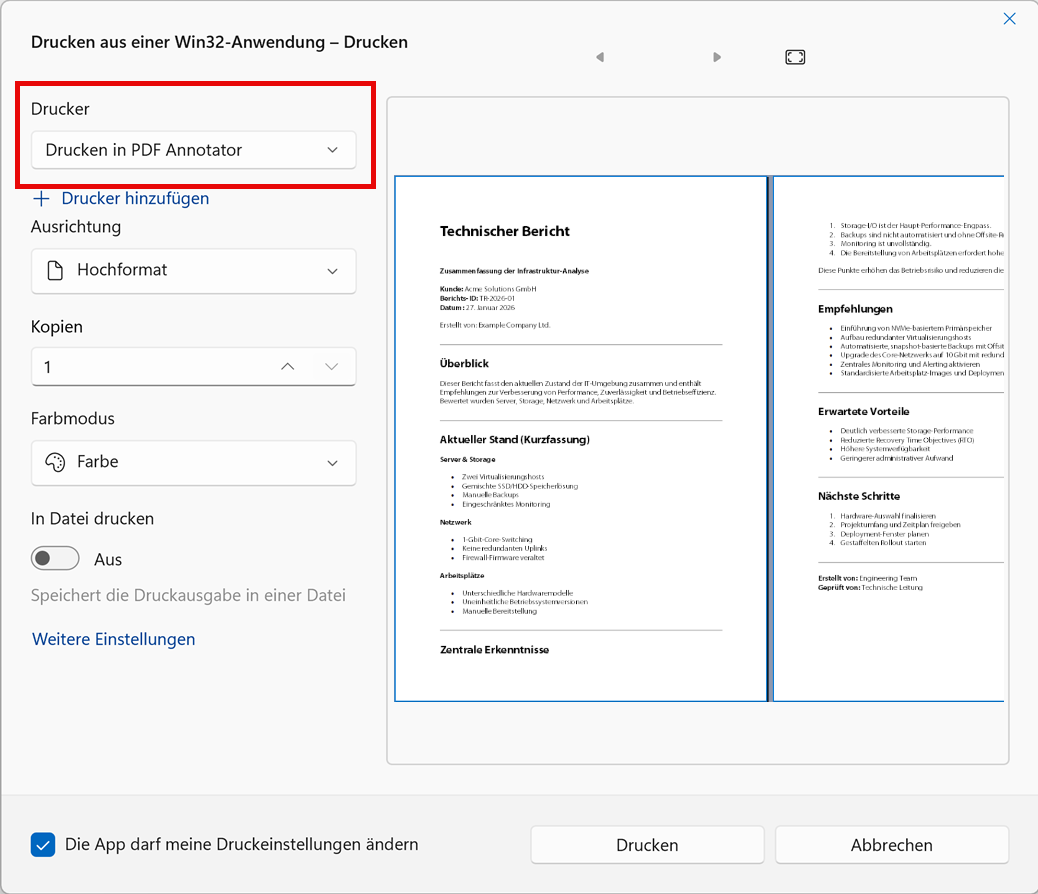The height and width of the screenshot is (894, 1038).
Task: Click the previous page preview arrow
Action: pyautogui.click(x=600, y=57)
